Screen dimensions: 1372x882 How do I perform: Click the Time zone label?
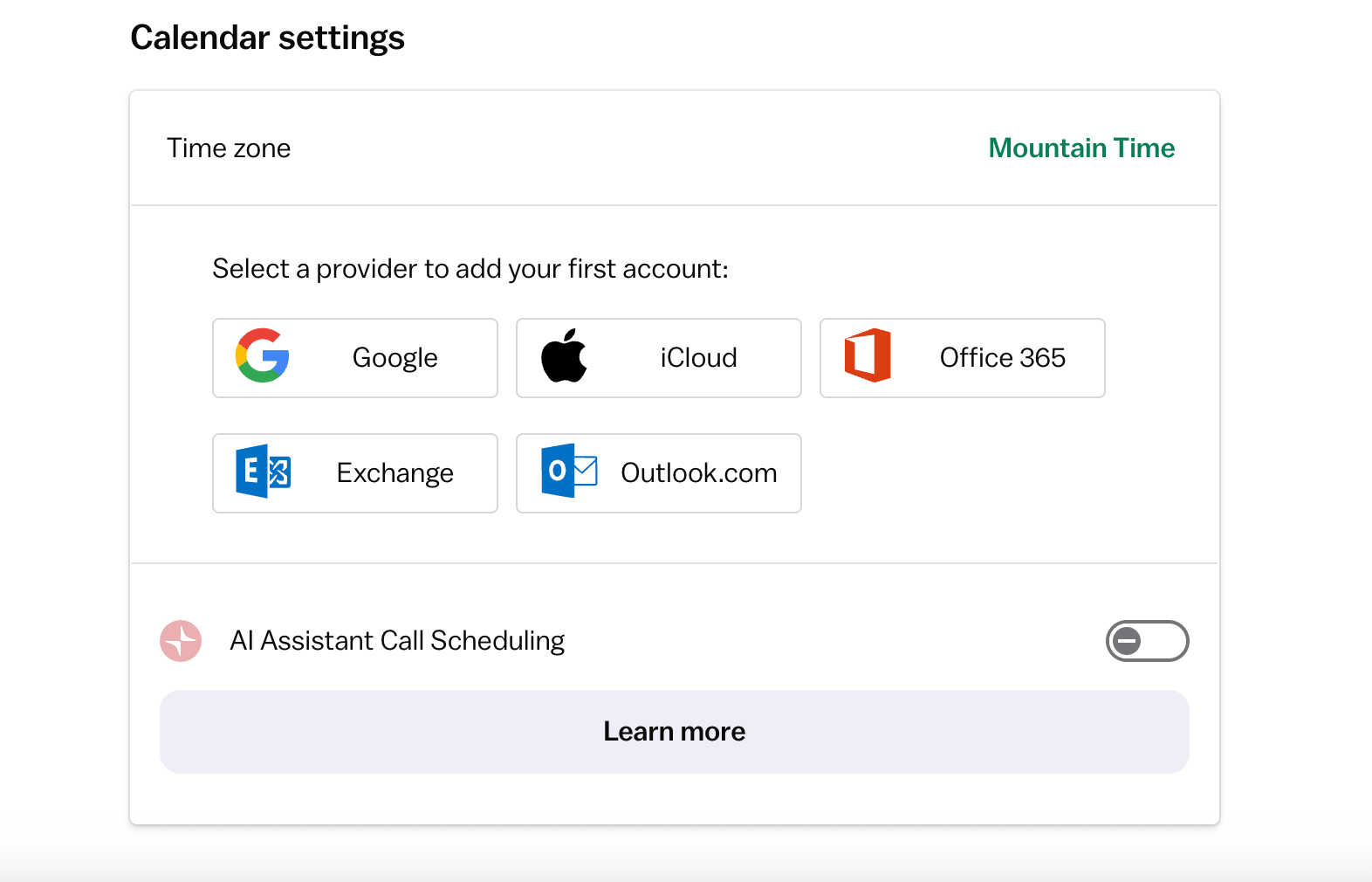[229, 148]
